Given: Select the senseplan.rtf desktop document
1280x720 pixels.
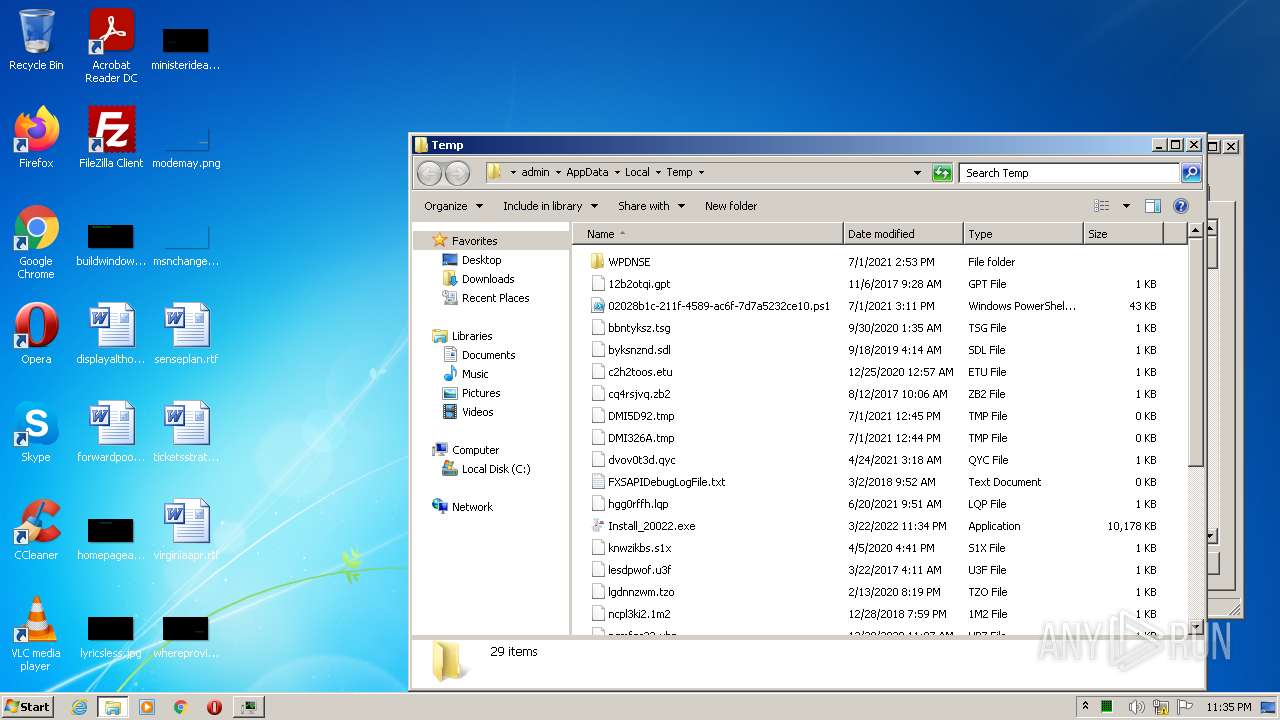Looking at the screenshot, I should point(186,334).
